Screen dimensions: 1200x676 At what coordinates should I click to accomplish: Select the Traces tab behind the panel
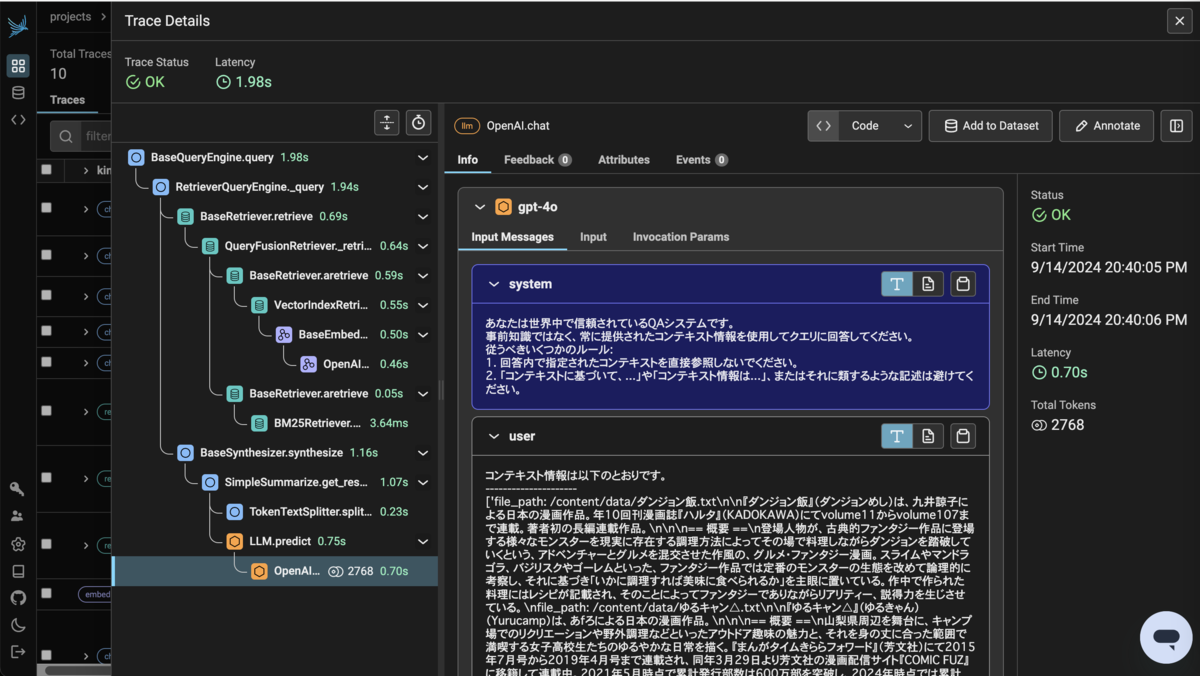(68, 100)
